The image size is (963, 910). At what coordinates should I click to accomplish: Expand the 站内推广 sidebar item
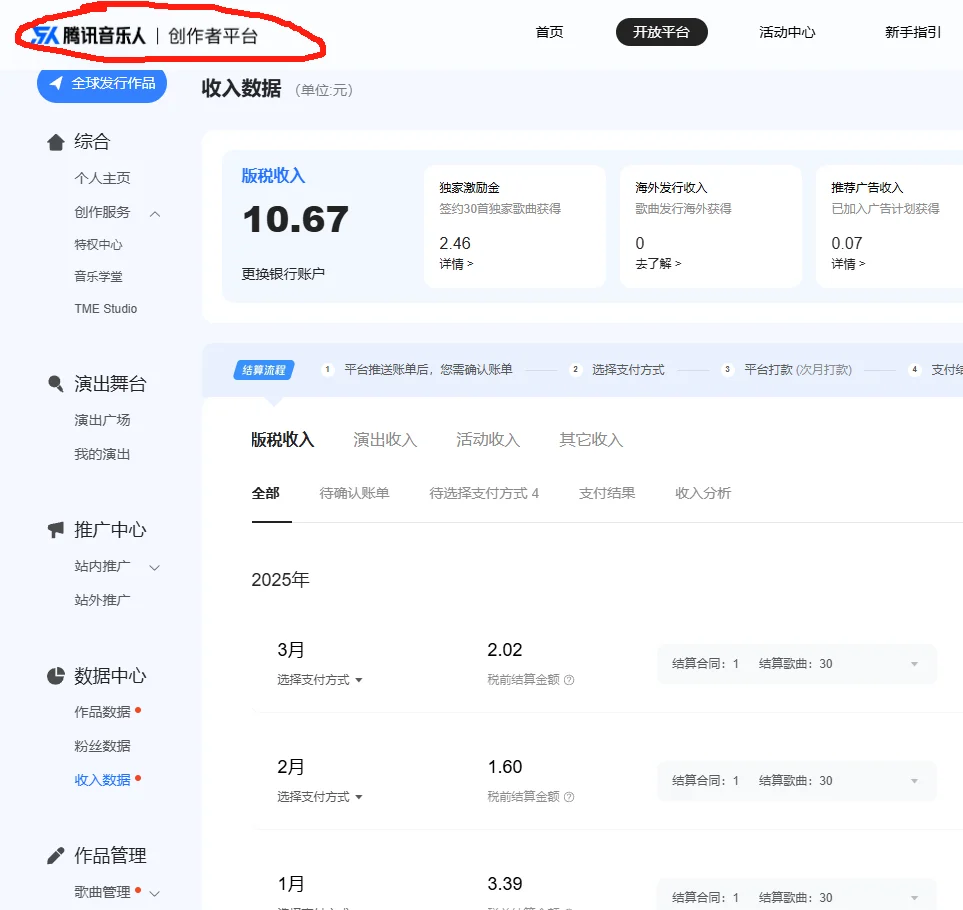coord(155,566)
